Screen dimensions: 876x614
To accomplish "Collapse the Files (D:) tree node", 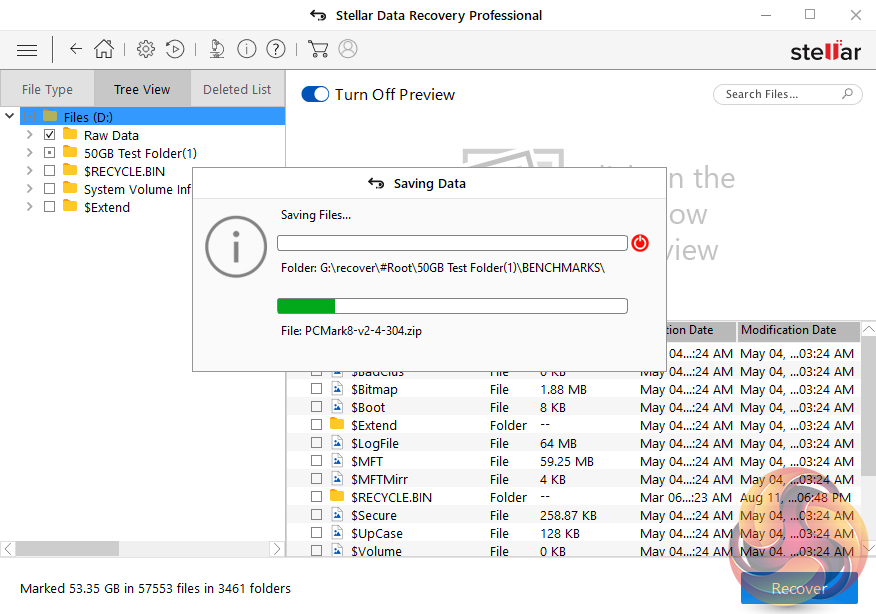I will click(10, 117).
